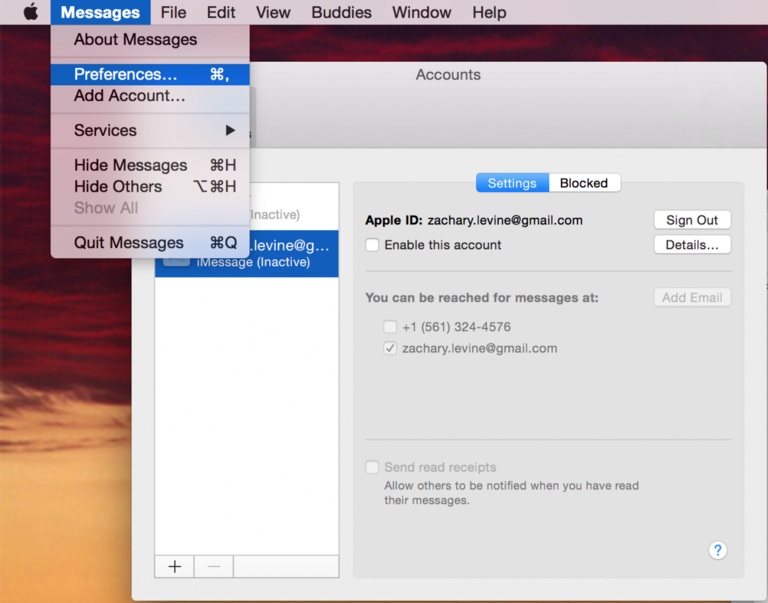Remove account with minus button
Image resolution: width=768 pixels, height=603 pixels.
click(x=214, y=566)
